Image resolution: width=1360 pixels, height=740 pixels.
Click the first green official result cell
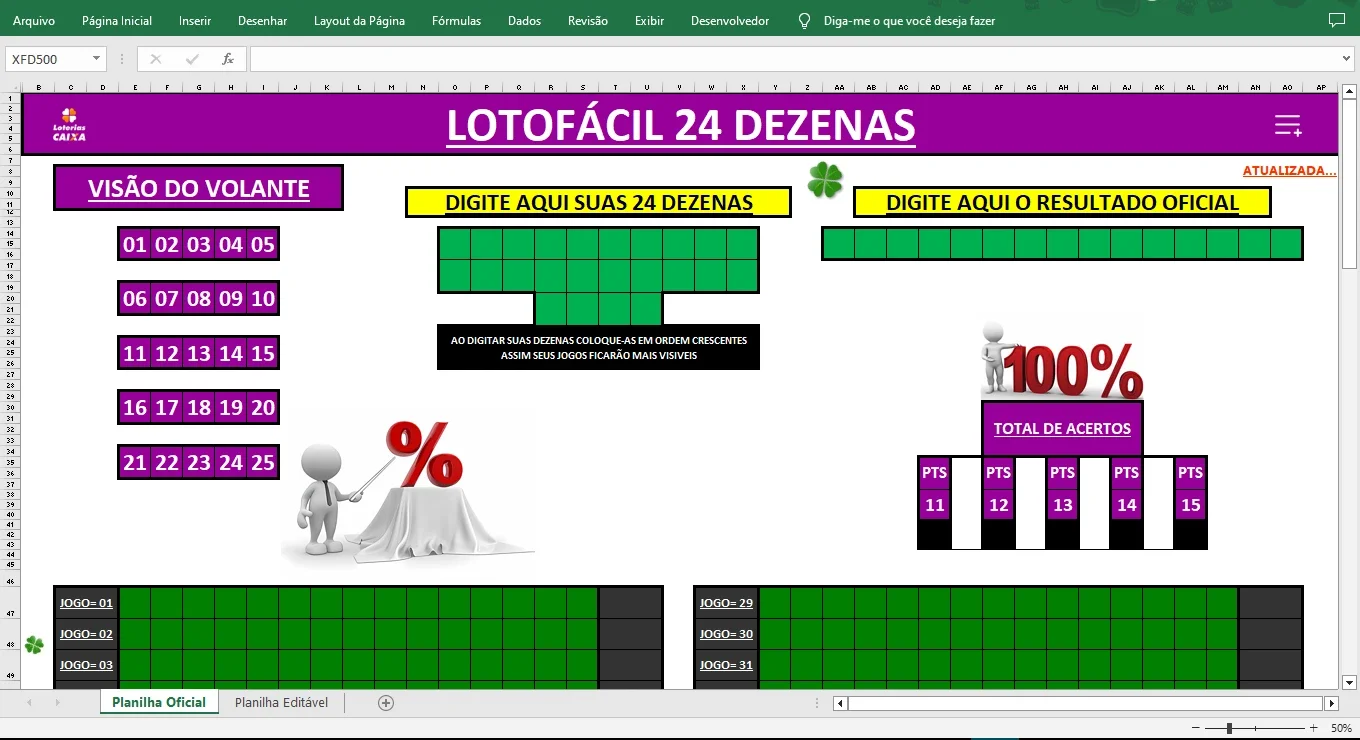[x=838, y=244]
